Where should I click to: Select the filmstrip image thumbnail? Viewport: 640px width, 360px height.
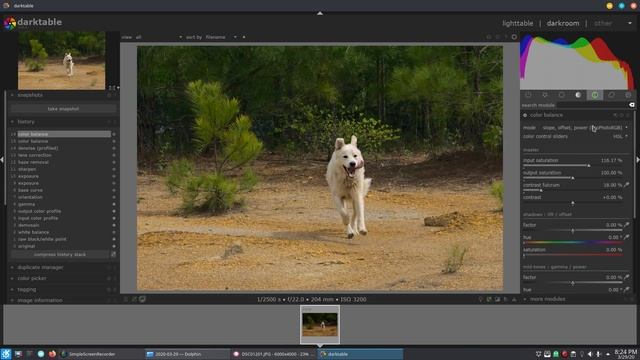pyautogui.click(x=320, y=325)
